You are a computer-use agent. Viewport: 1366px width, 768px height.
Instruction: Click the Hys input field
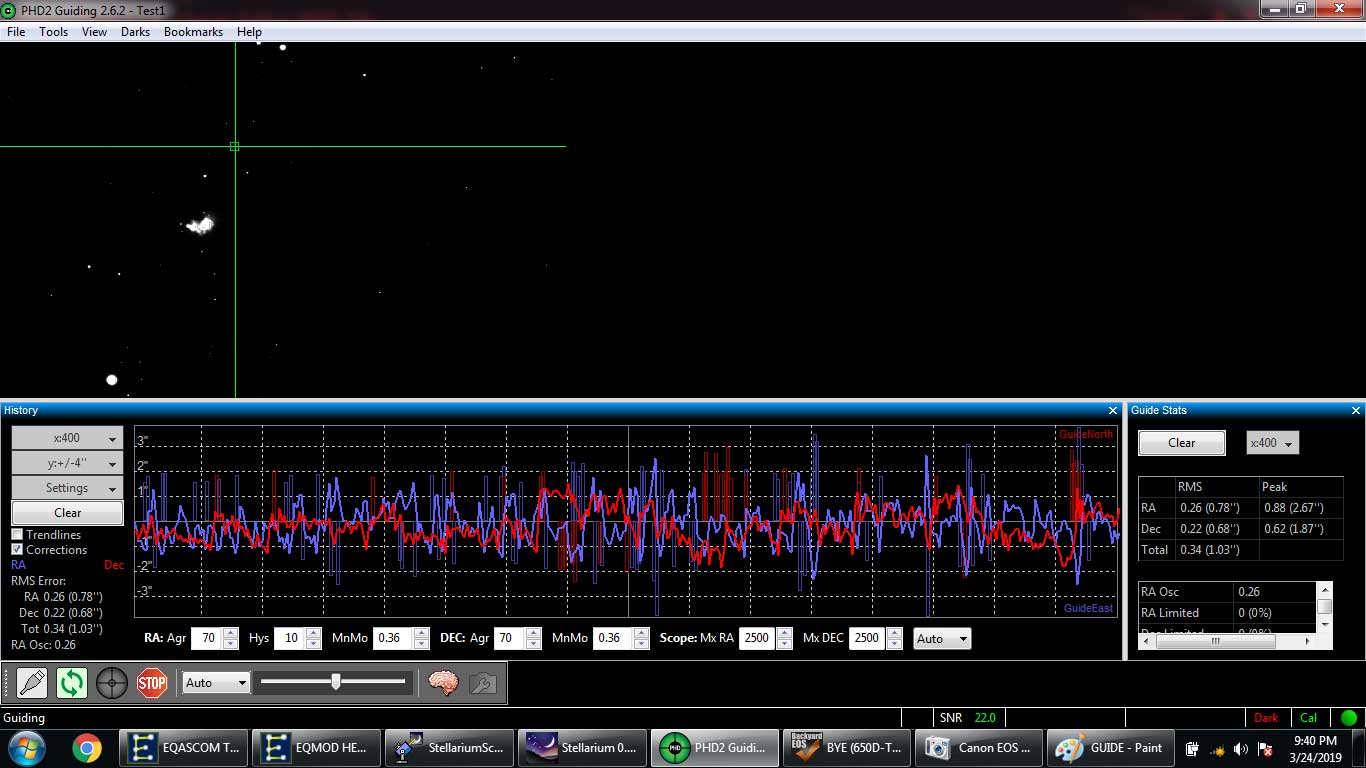(290, 638)
